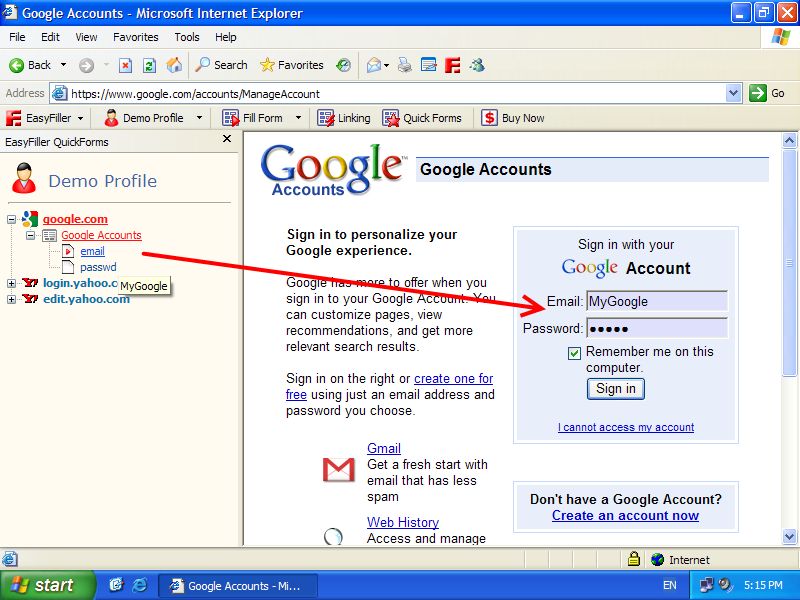Screen dimensions: 800x600
Task: Open the File menu
Action: (17, 37)
